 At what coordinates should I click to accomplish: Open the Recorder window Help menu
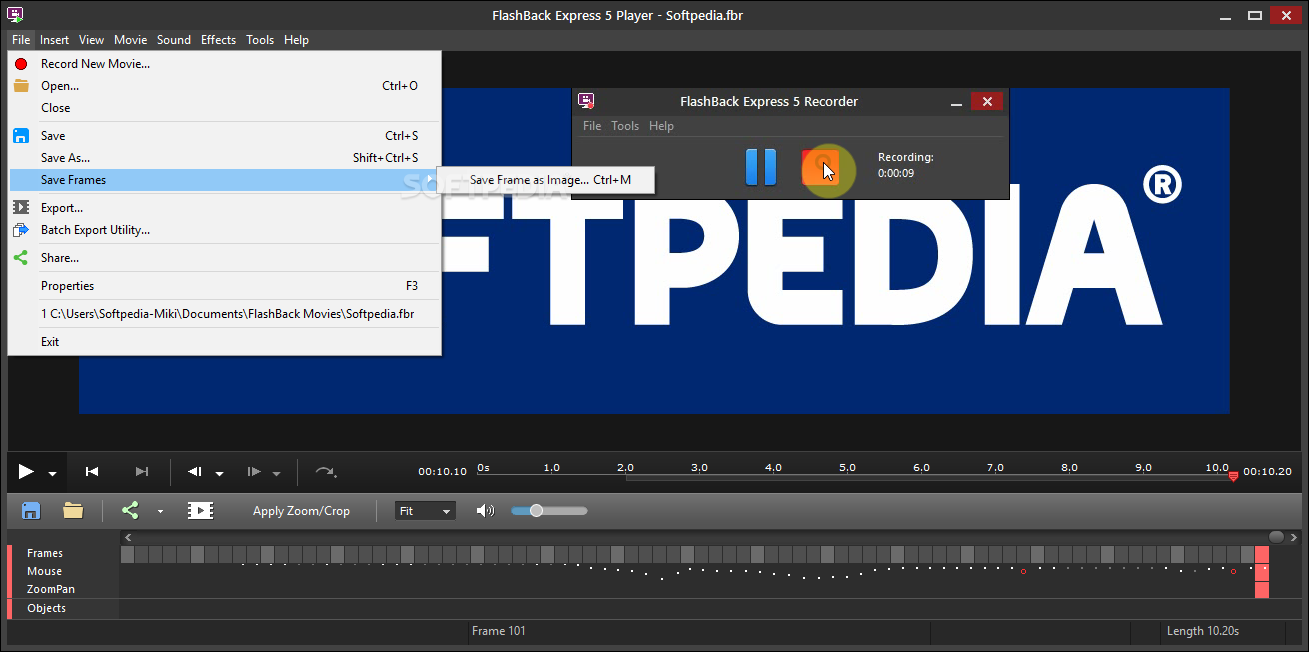point(661,126)
